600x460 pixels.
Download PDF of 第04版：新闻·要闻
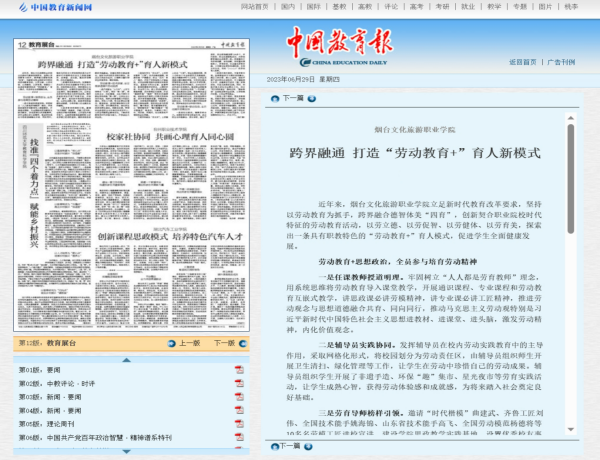pos(239,410)
